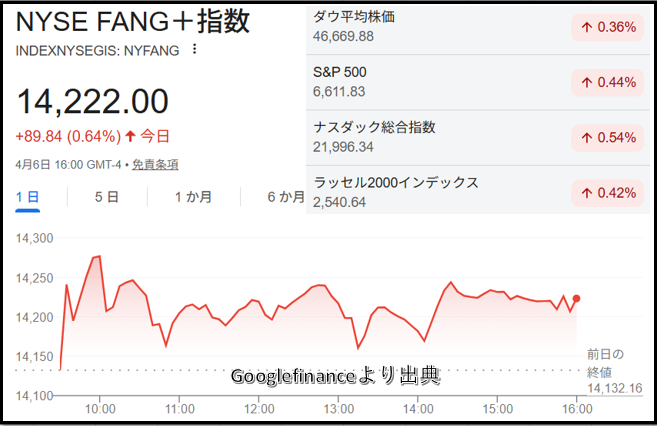This screenshot has height=426, width=657.
Task: Click the +89.84 (0.64%) change value
Action: pyautogui.click(x=67, y=136)
